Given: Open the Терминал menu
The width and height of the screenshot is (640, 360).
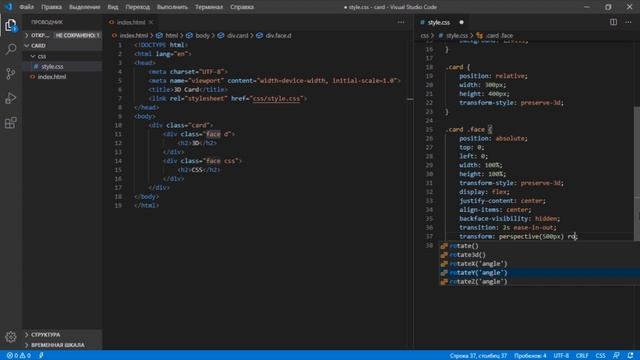Looking at the screenshot, I should click(209, 7).
